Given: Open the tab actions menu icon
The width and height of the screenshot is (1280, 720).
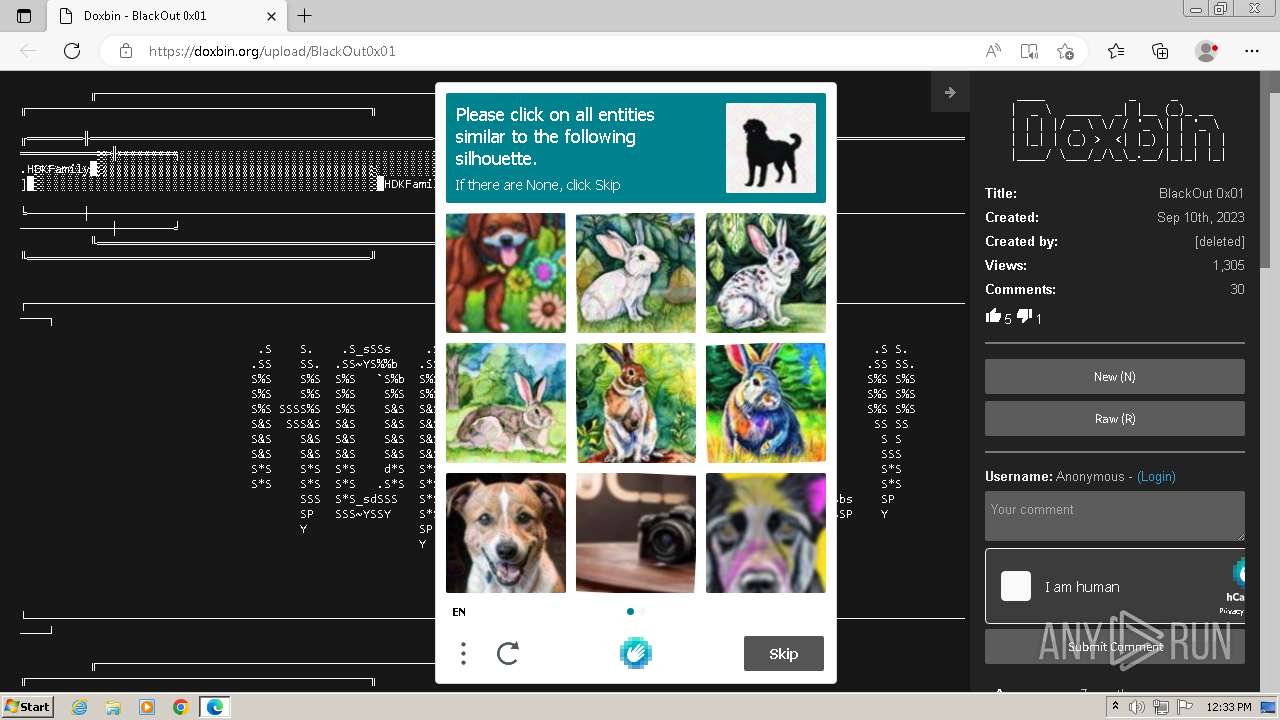Looking at the screenshot, I should coord(24,16).
